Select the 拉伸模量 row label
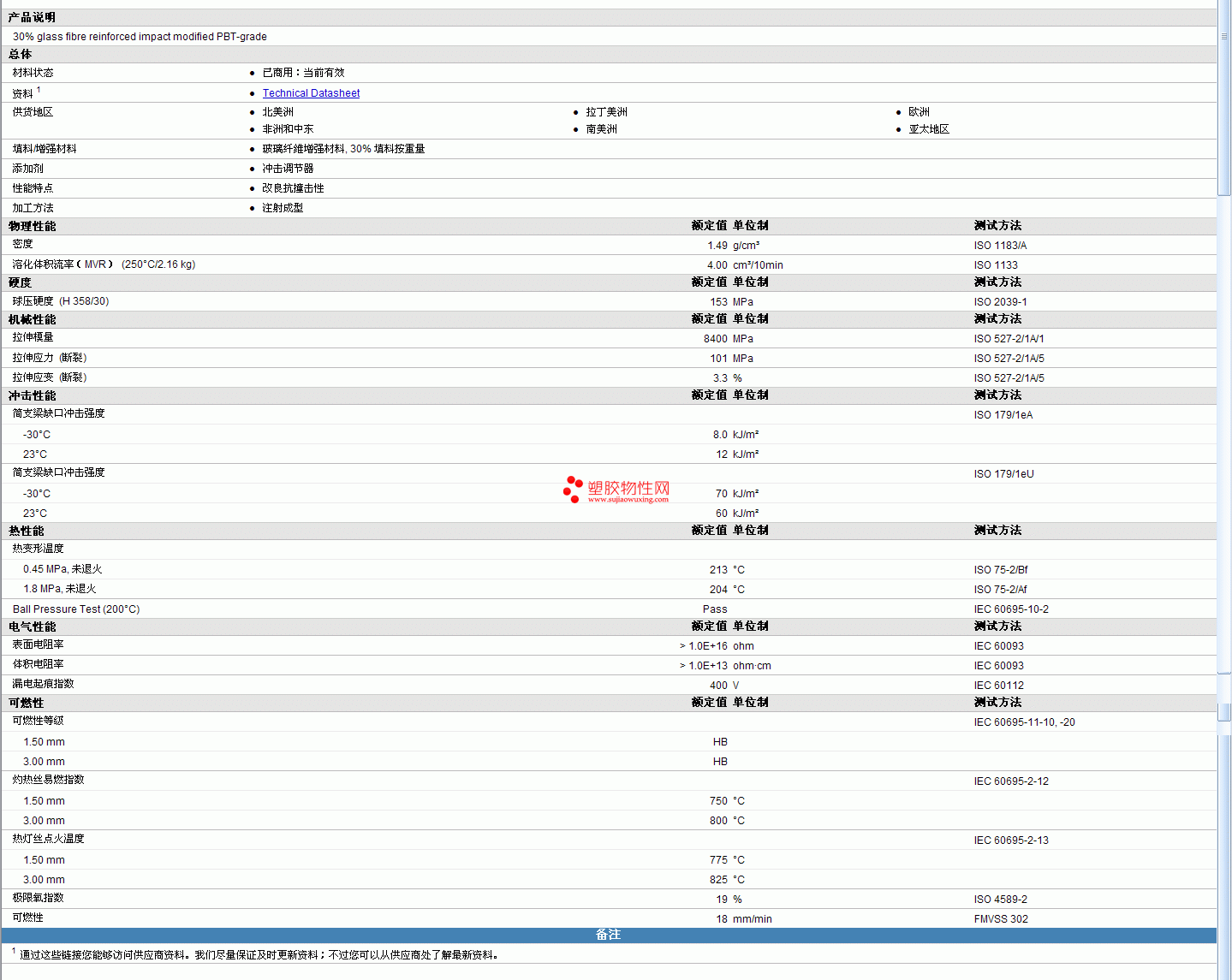Screen dimensions: 1232x980 pyautogui.click(x=33, y=338)
